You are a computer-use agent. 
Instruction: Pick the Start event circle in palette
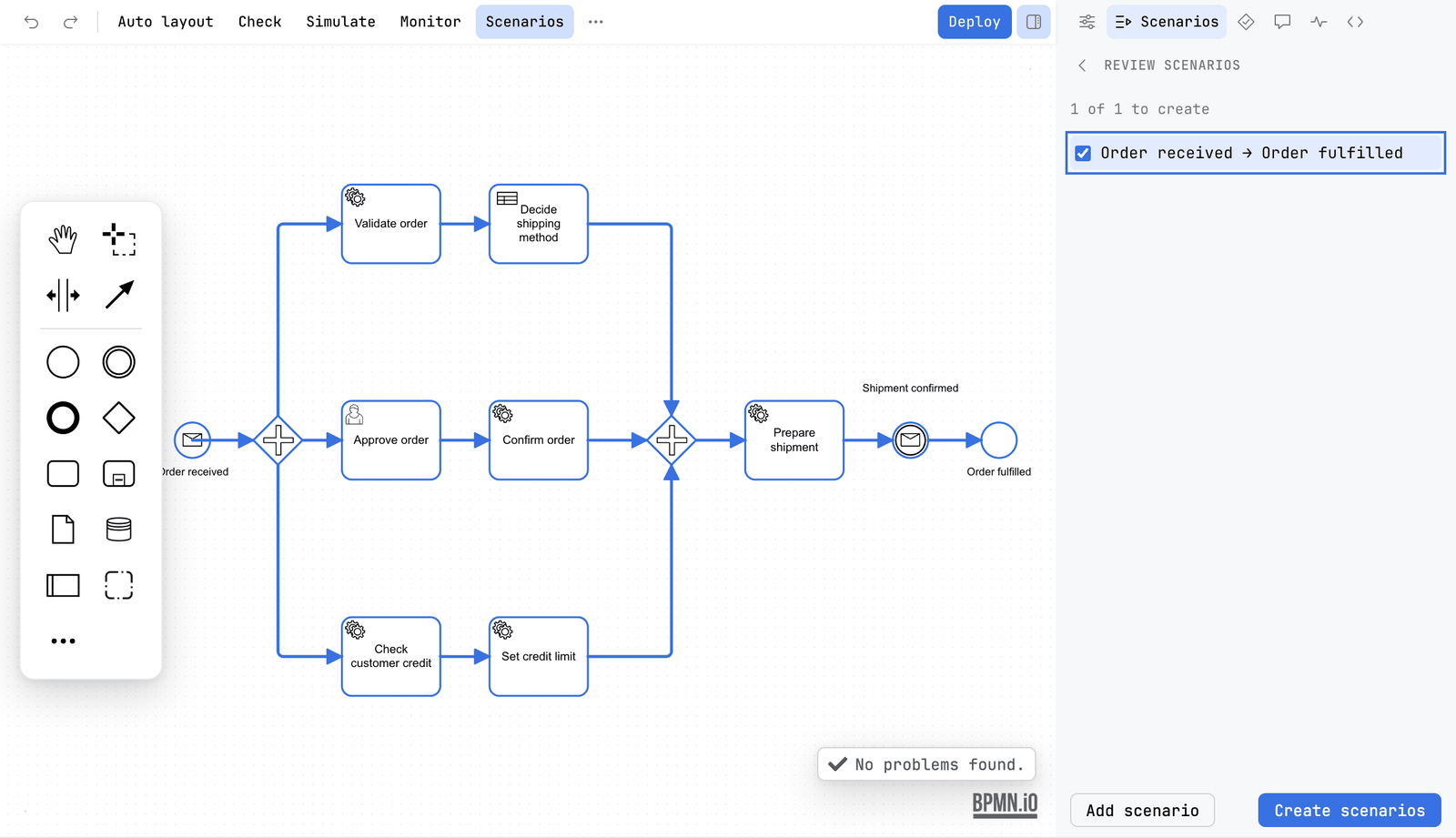63,362
